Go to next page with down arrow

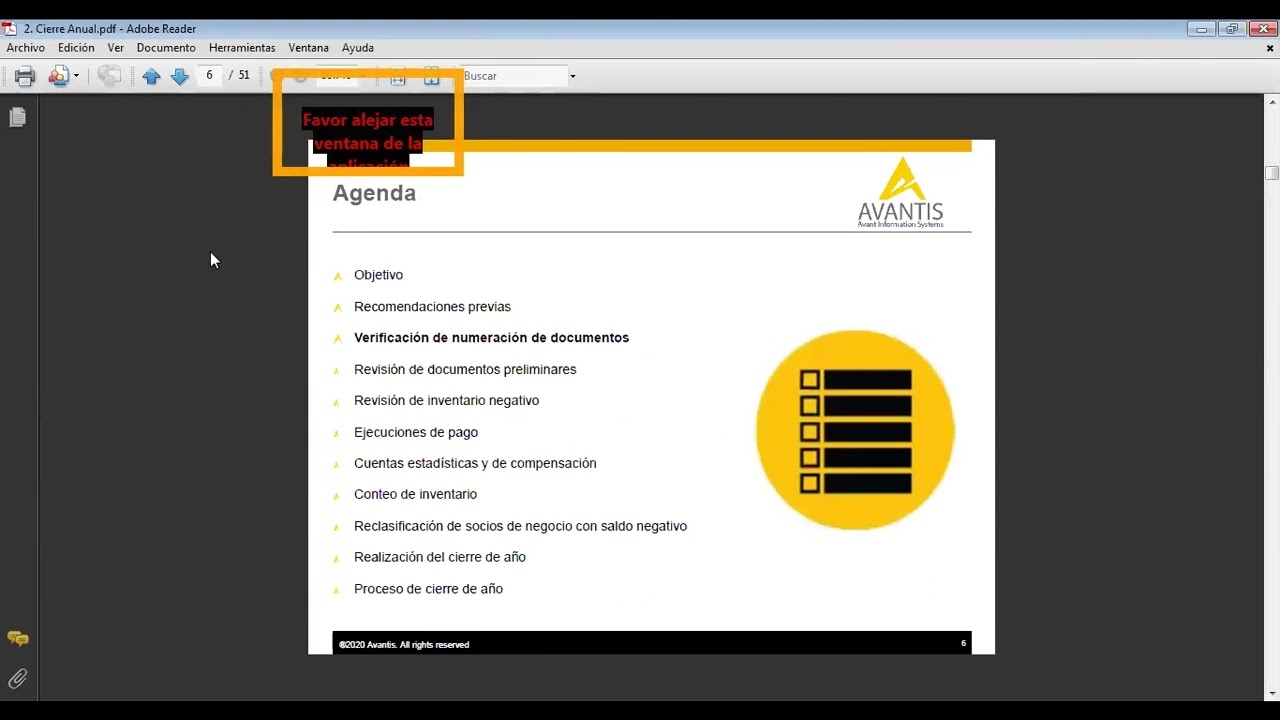(180, 76)
